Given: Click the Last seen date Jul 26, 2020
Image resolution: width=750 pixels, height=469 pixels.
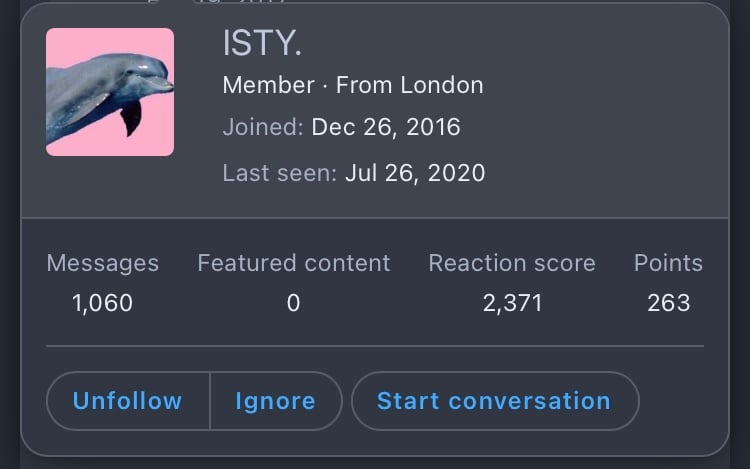Looking at the screenshot, I should (x=415, y=173).
